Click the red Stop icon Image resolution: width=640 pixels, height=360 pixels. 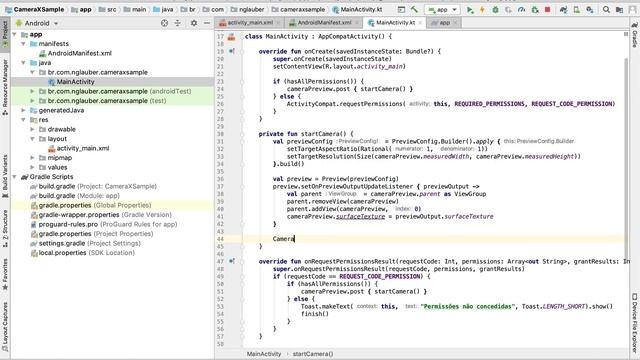[x=547, y=9]
